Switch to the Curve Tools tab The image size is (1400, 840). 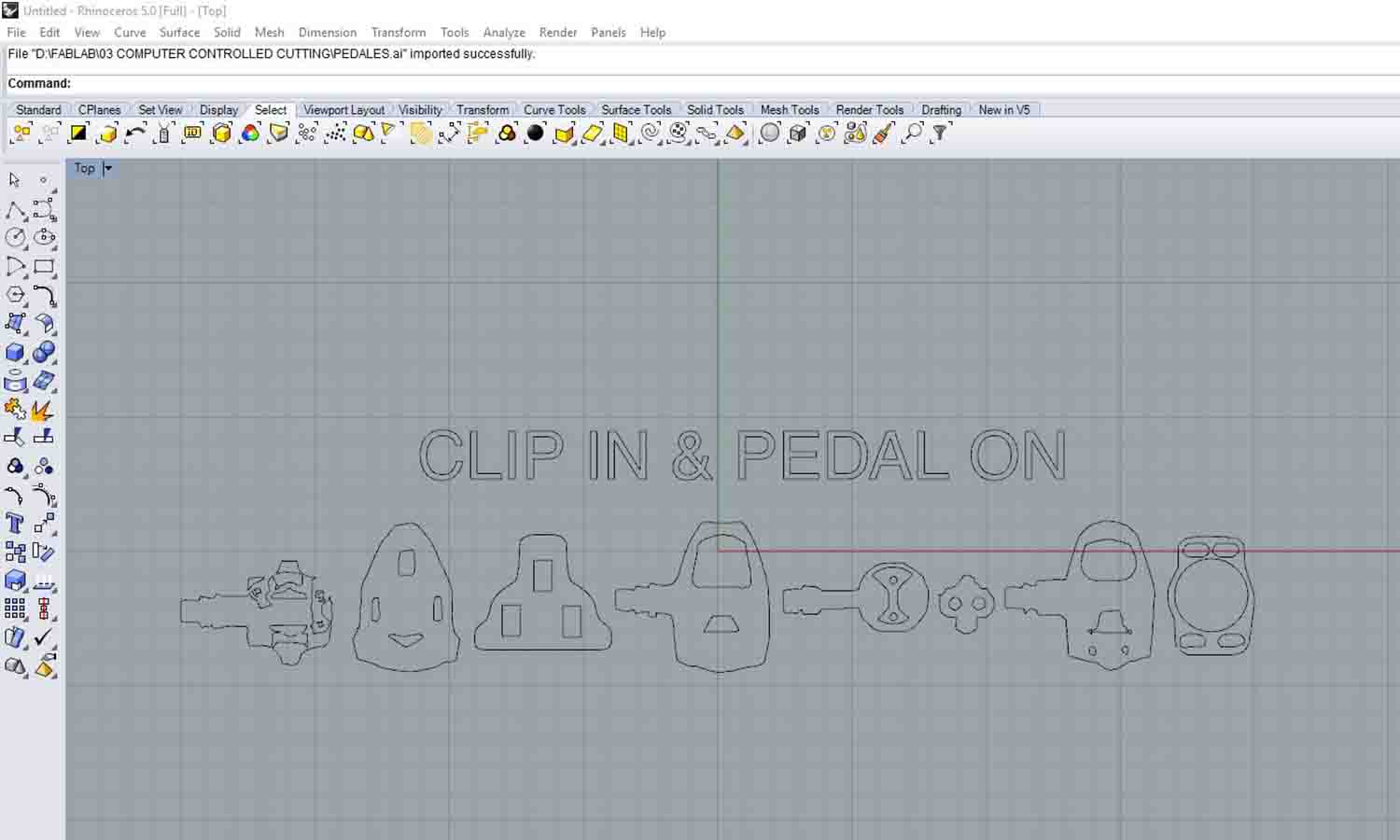point(554,109)
